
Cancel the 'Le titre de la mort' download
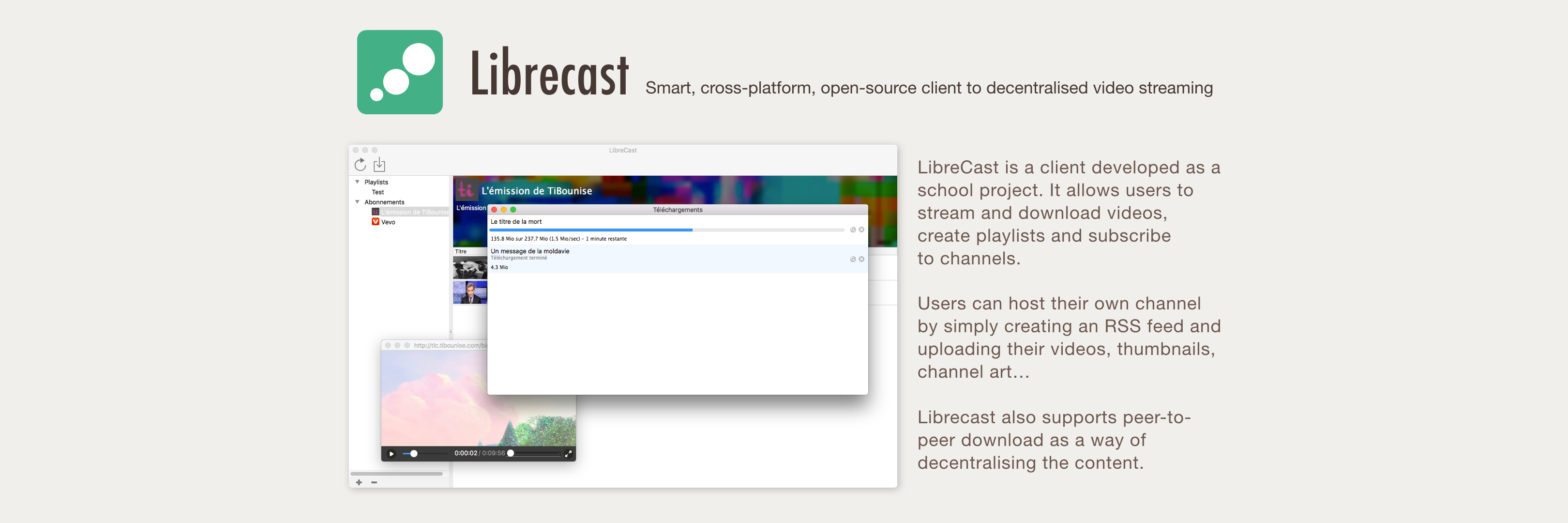pyautogui.click(x=861, y=230)
